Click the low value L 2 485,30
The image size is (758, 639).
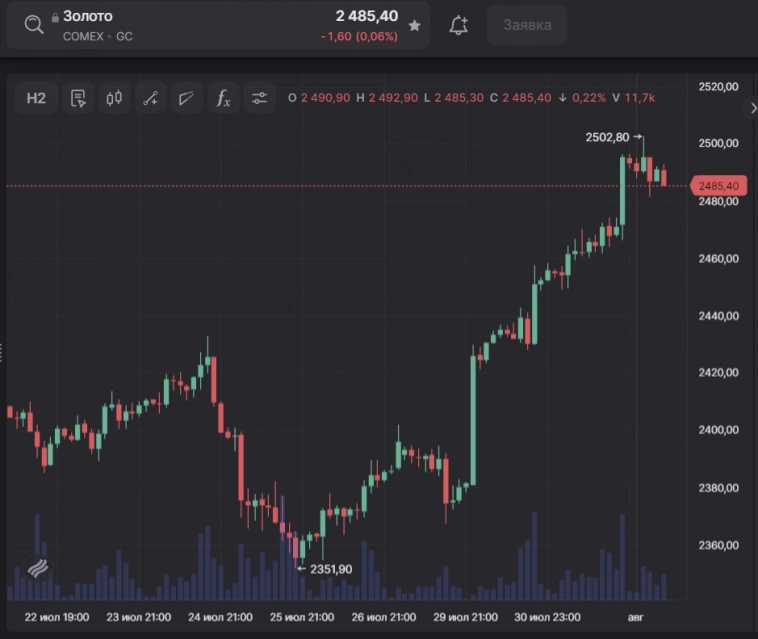454,98
